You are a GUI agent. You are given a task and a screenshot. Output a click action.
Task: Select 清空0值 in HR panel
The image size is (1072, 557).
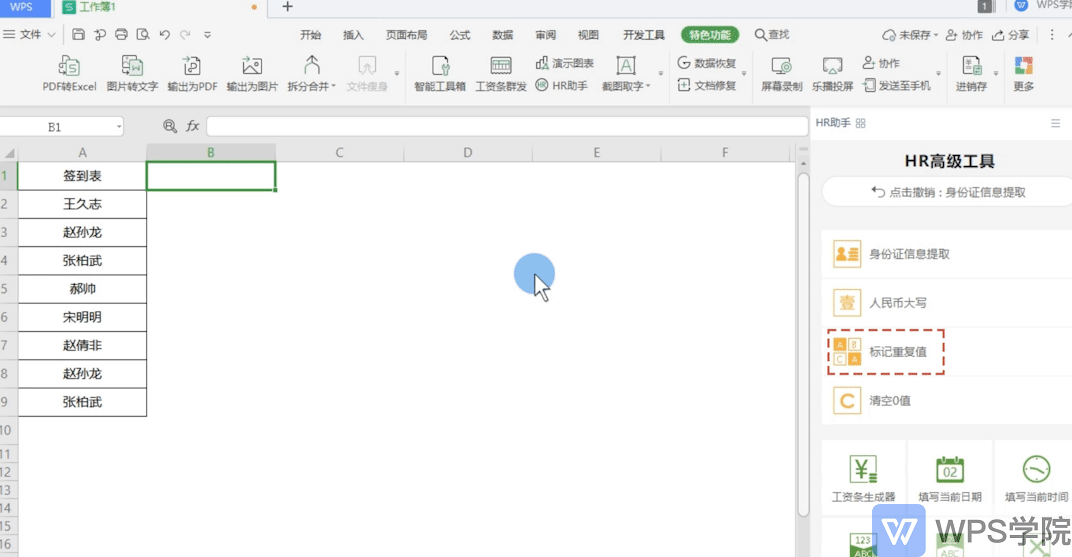pos(946,400)
